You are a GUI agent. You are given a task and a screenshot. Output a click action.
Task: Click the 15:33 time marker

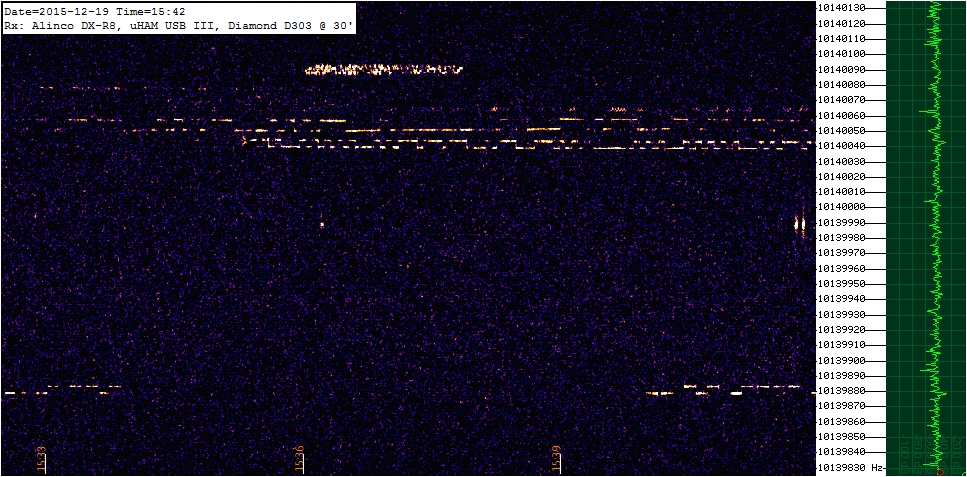pyautogui.click(x=42, y=459)
